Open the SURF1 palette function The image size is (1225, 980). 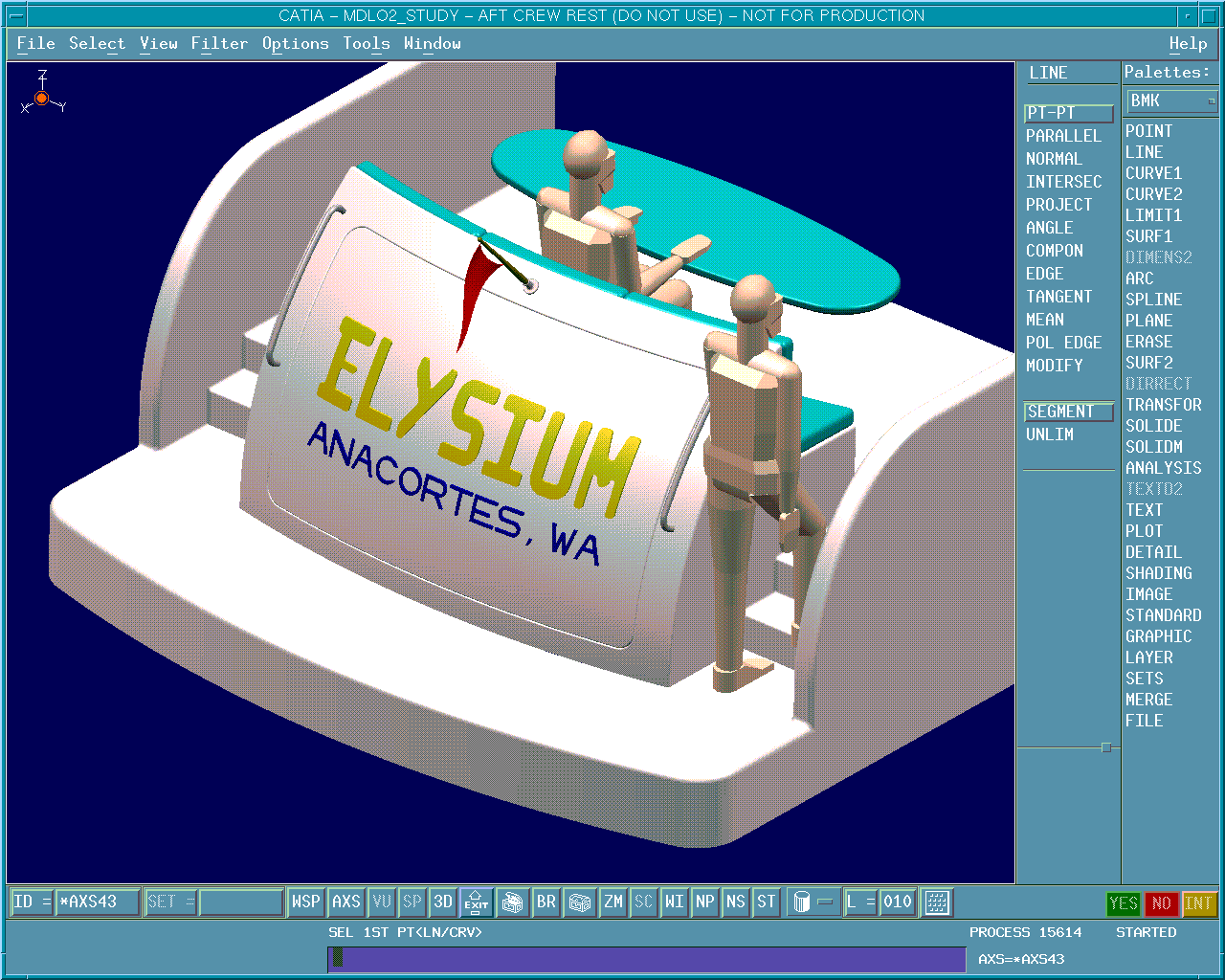pos(1148,236)
